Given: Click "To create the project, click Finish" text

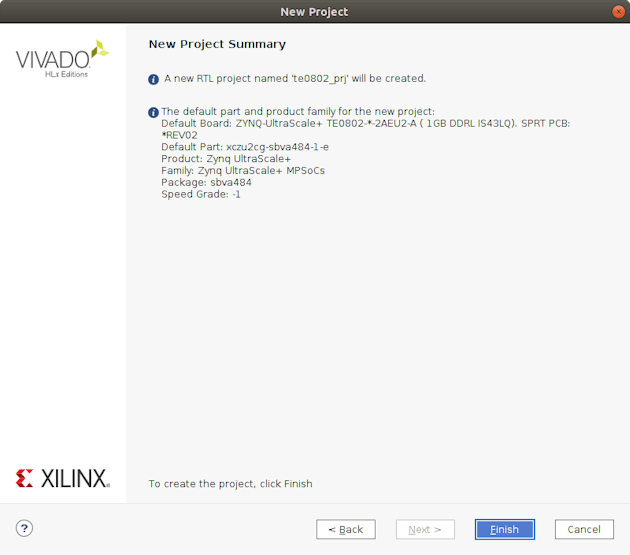Looking at the screenshot, I should 230,483.
